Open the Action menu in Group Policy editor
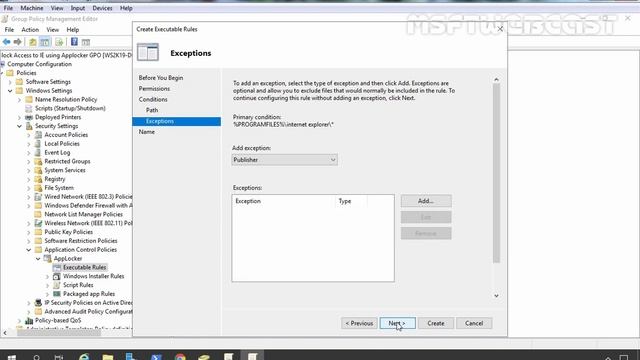The height and width of the screenshot is (360, 640). pyautogui.click(x=30, y=30)
